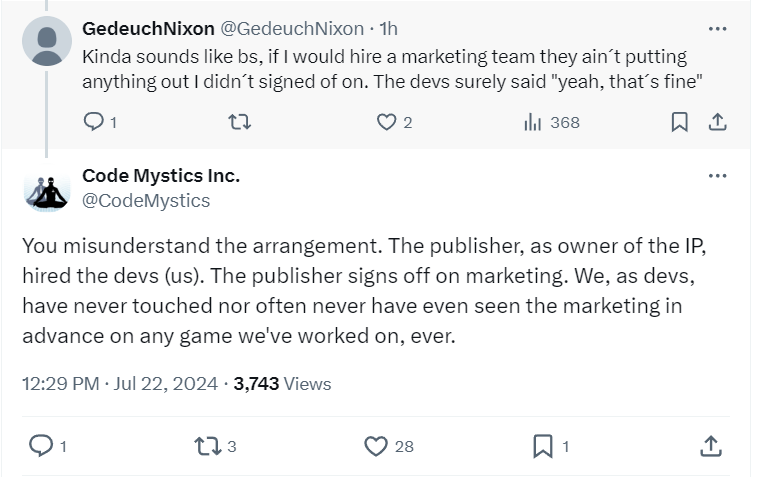This screenshot has width=758, height=477.
Task: Open the @CodeMystics handle link
Action: 146,200
